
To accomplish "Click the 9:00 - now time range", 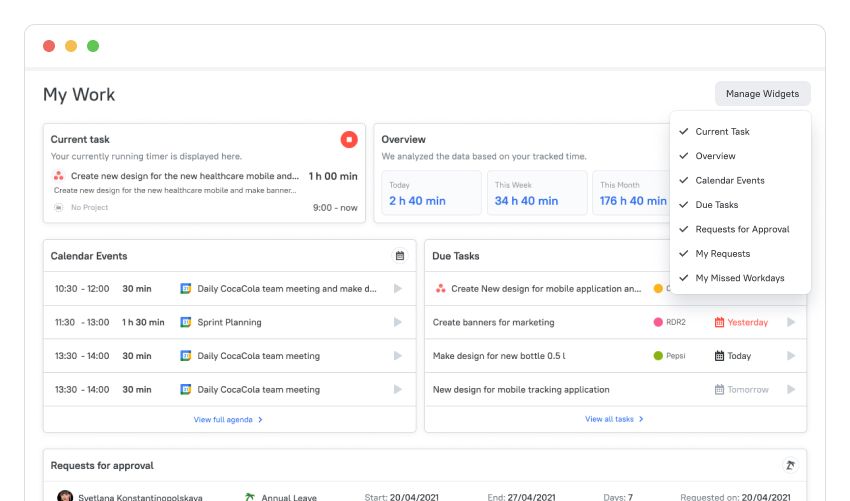I will tap(335, 207).
